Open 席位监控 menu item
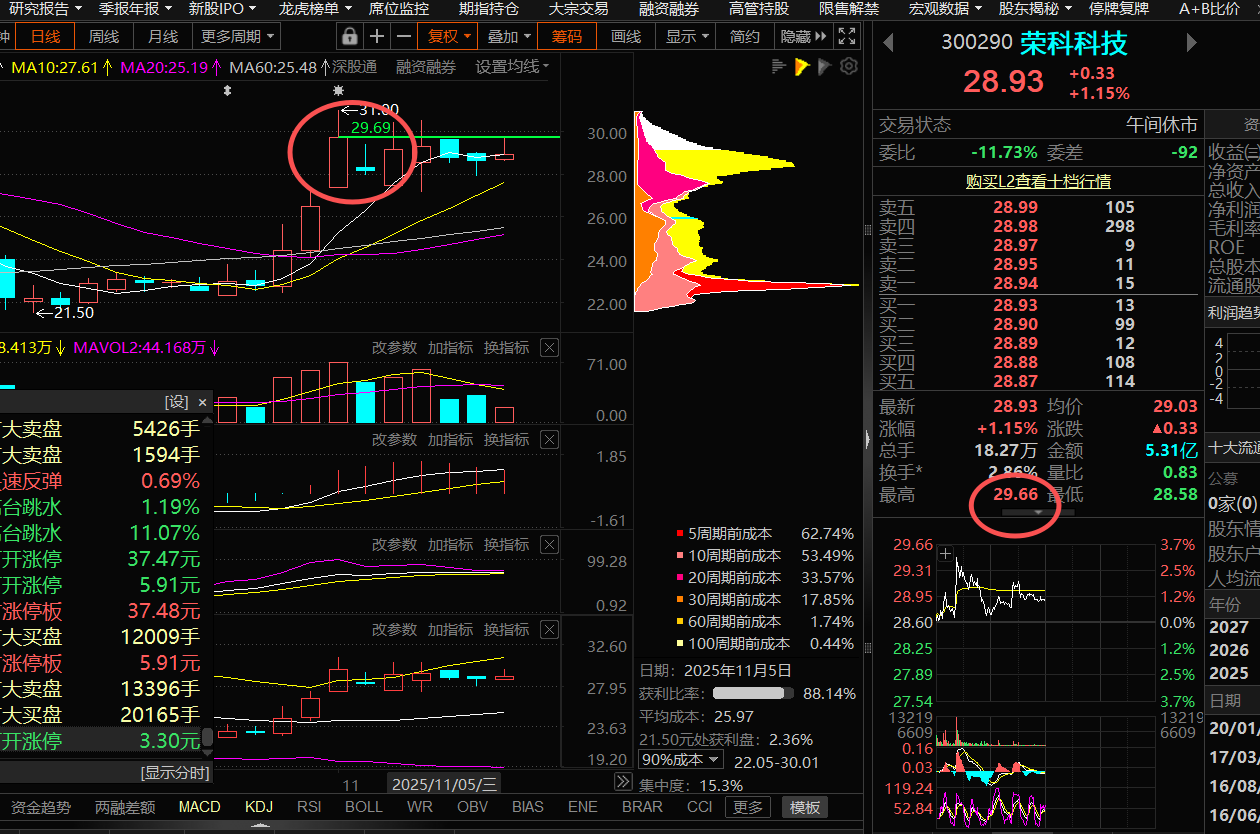Screen dimensions: 1260x834 click(x=398, y=9)
